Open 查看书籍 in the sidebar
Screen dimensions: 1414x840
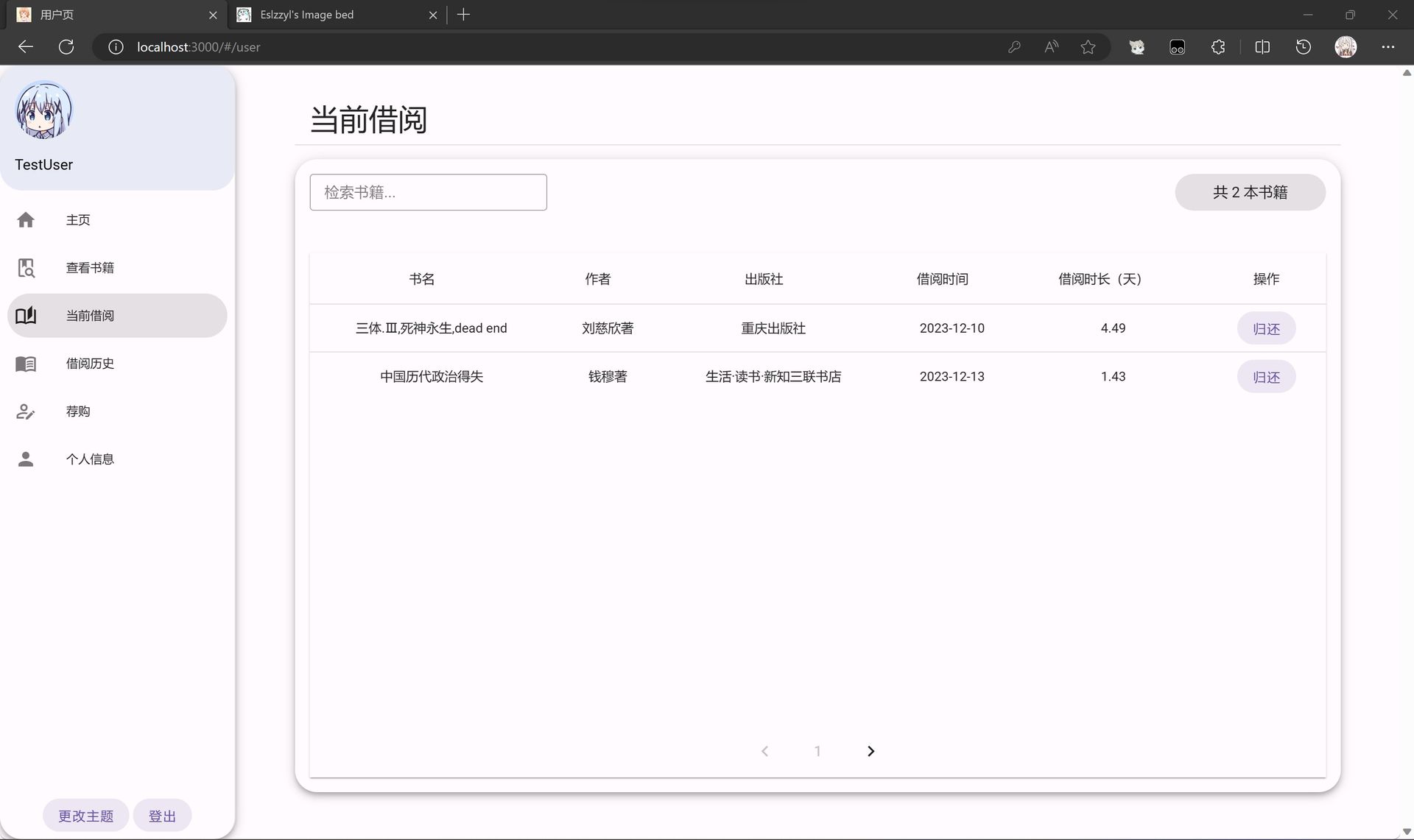tap(117, 268)
